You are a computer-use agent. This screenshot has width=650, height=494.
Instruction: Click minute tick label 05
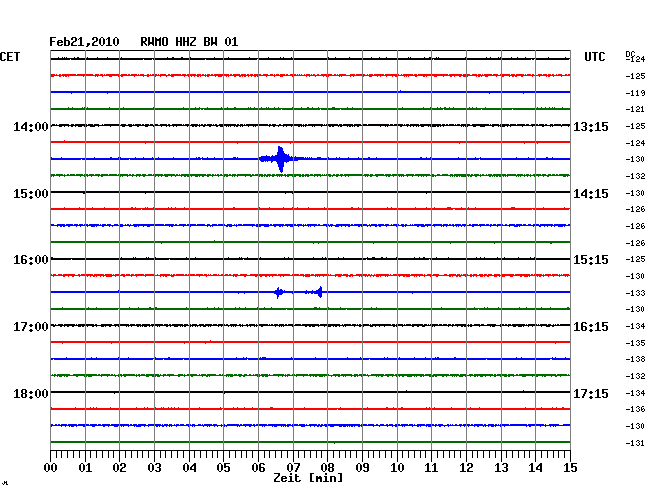tap(223, 468)
